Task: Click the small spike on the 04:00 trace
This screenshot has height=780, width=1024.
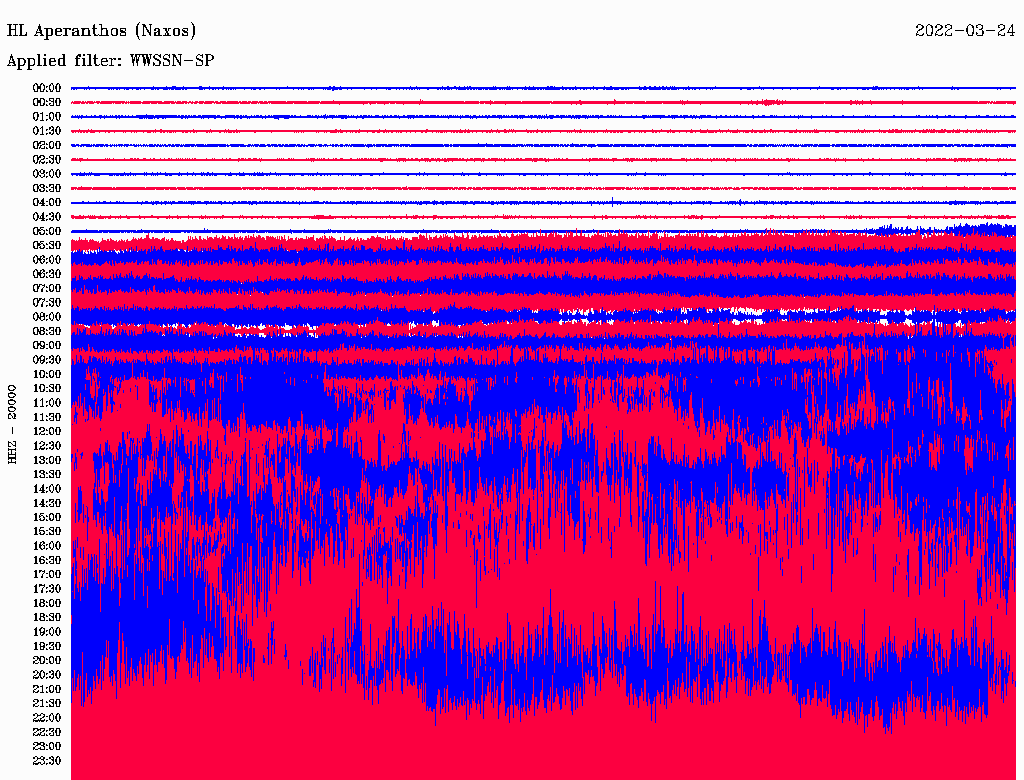Action: 612,201
